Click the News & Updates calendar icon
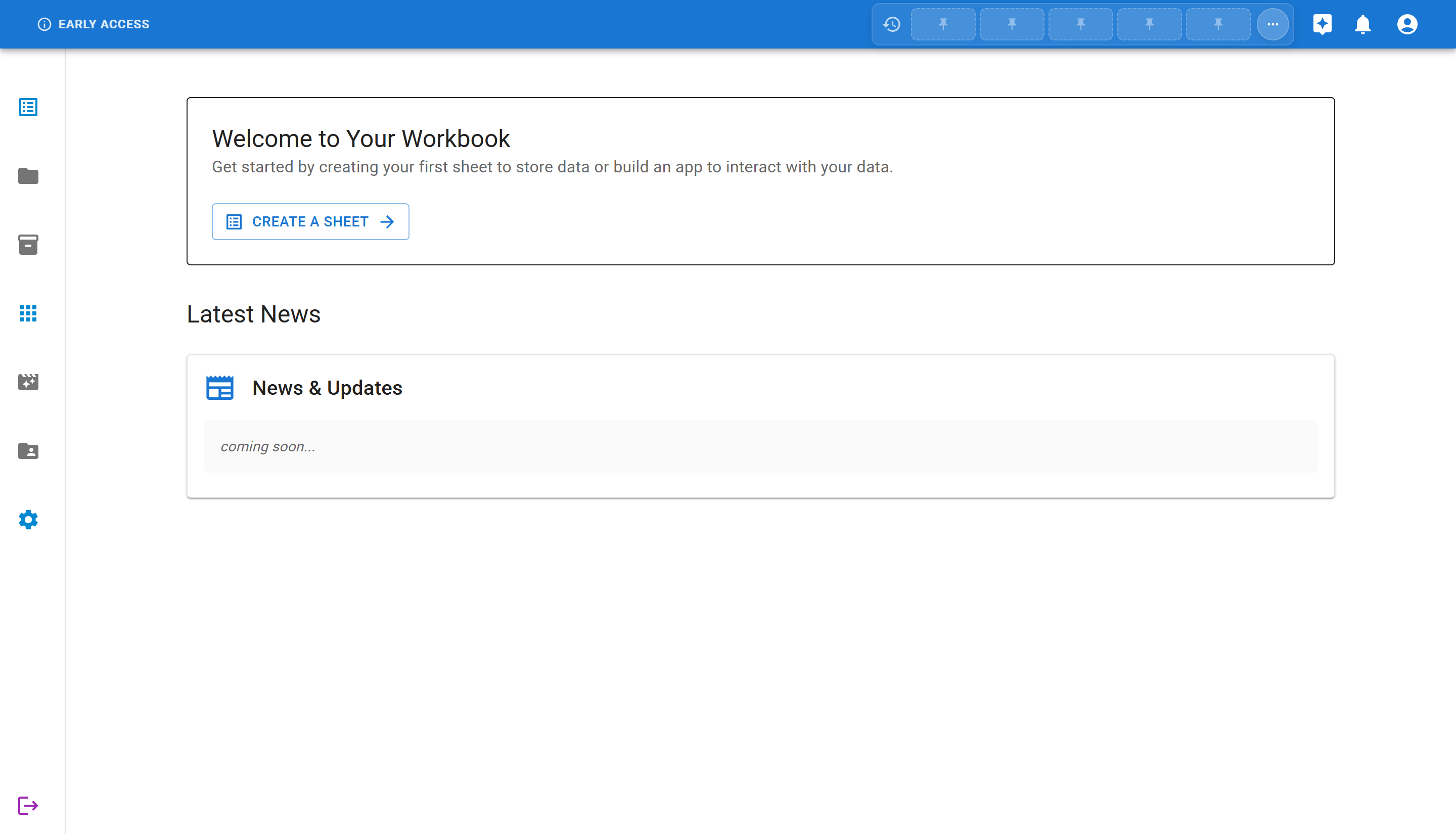The image size is (1456, 834). [220, 387]
